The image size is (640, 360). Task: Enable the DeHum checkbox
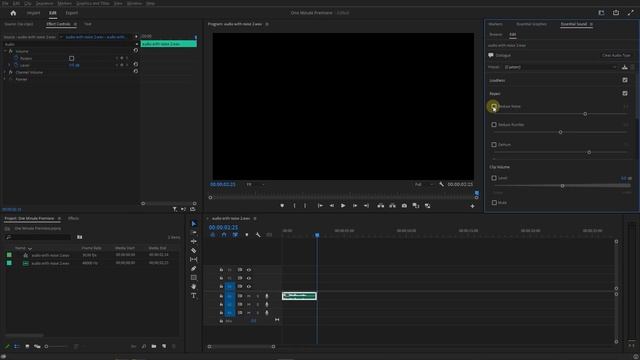(494, 144)
